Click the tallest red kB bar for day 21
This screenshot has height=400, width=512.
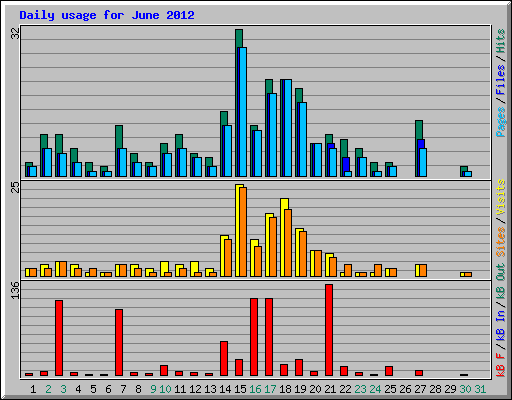(x=329, y=330)
